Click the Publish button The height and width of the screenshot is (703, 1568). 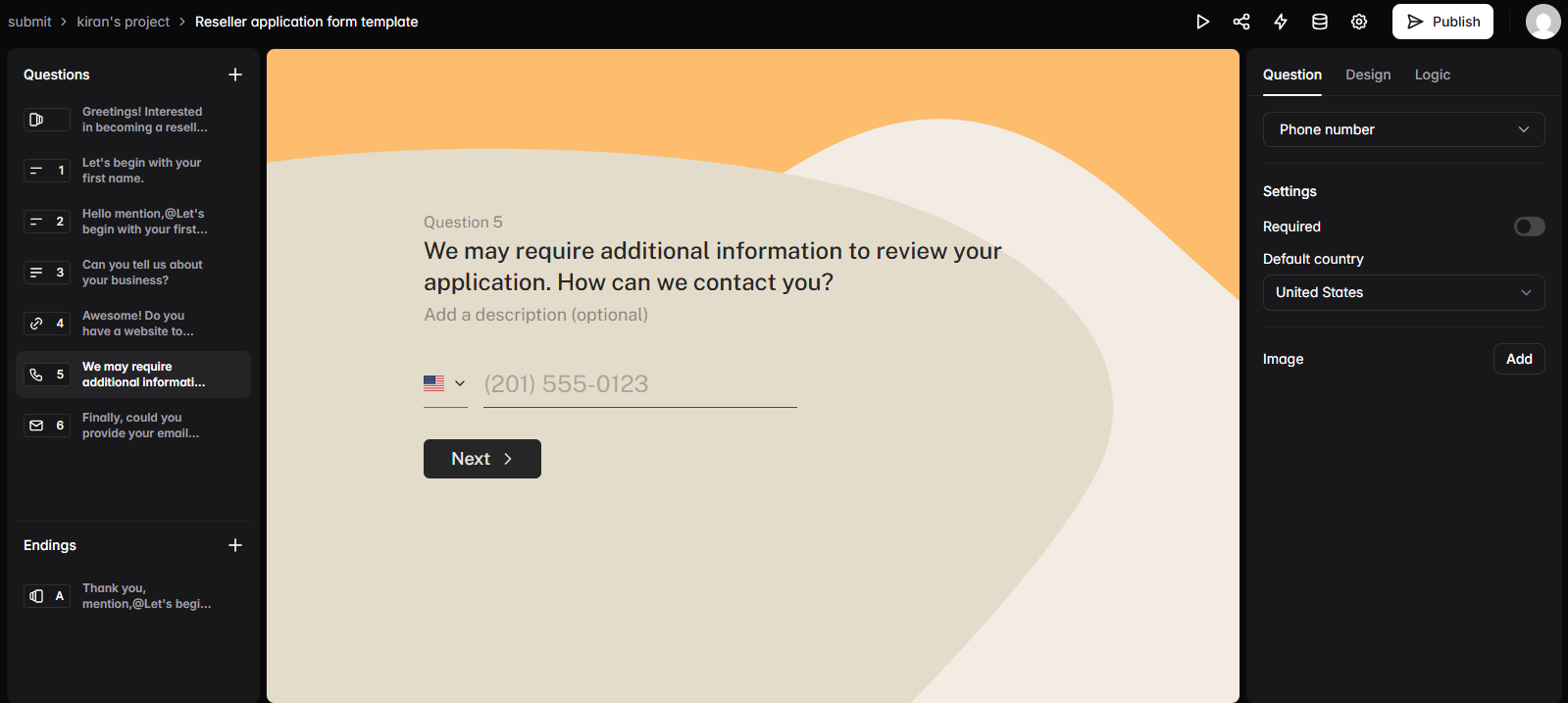[1442, 22]
